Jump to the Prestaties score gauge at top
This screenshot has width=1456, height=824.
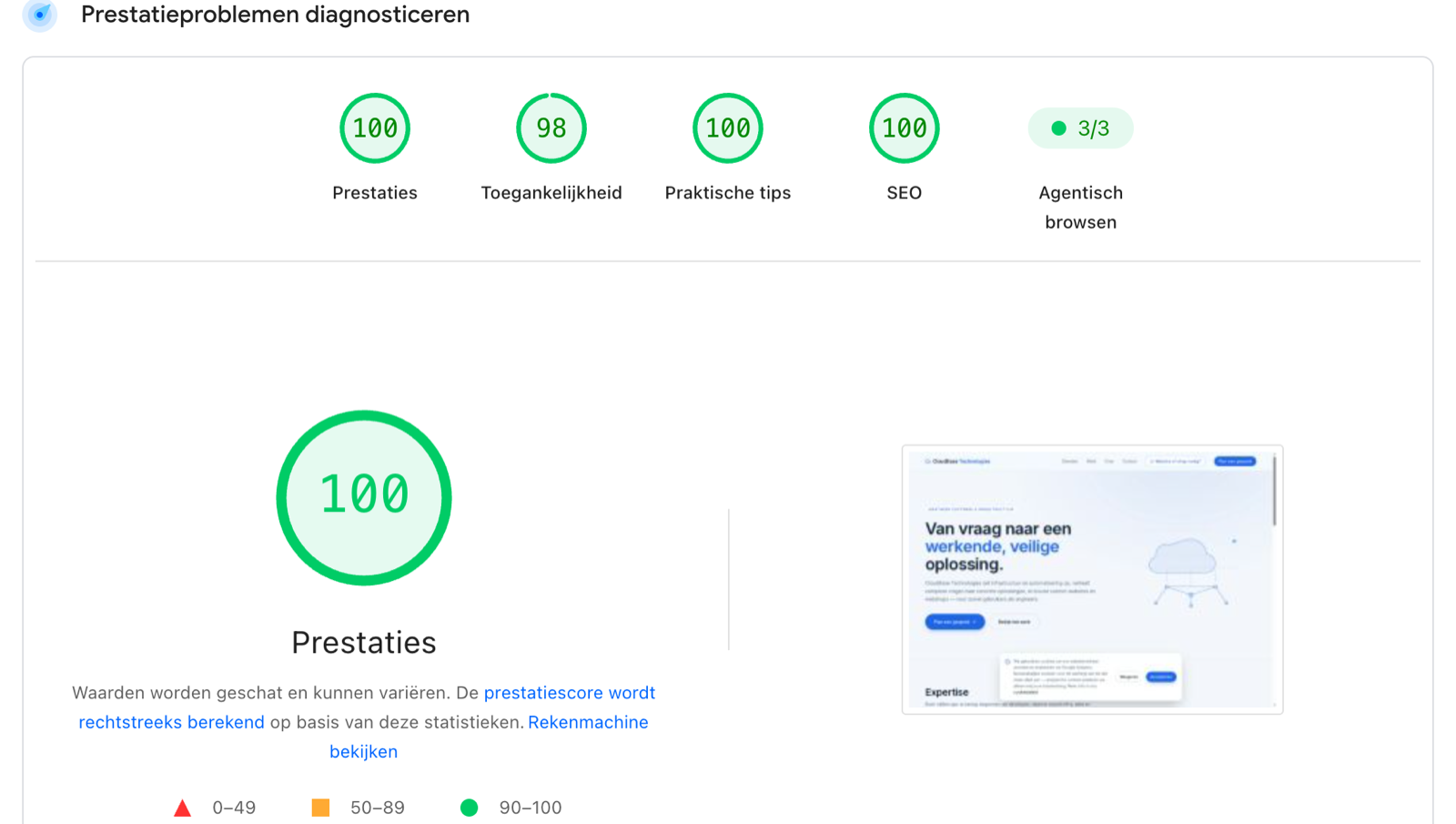(x=375, y=128)
